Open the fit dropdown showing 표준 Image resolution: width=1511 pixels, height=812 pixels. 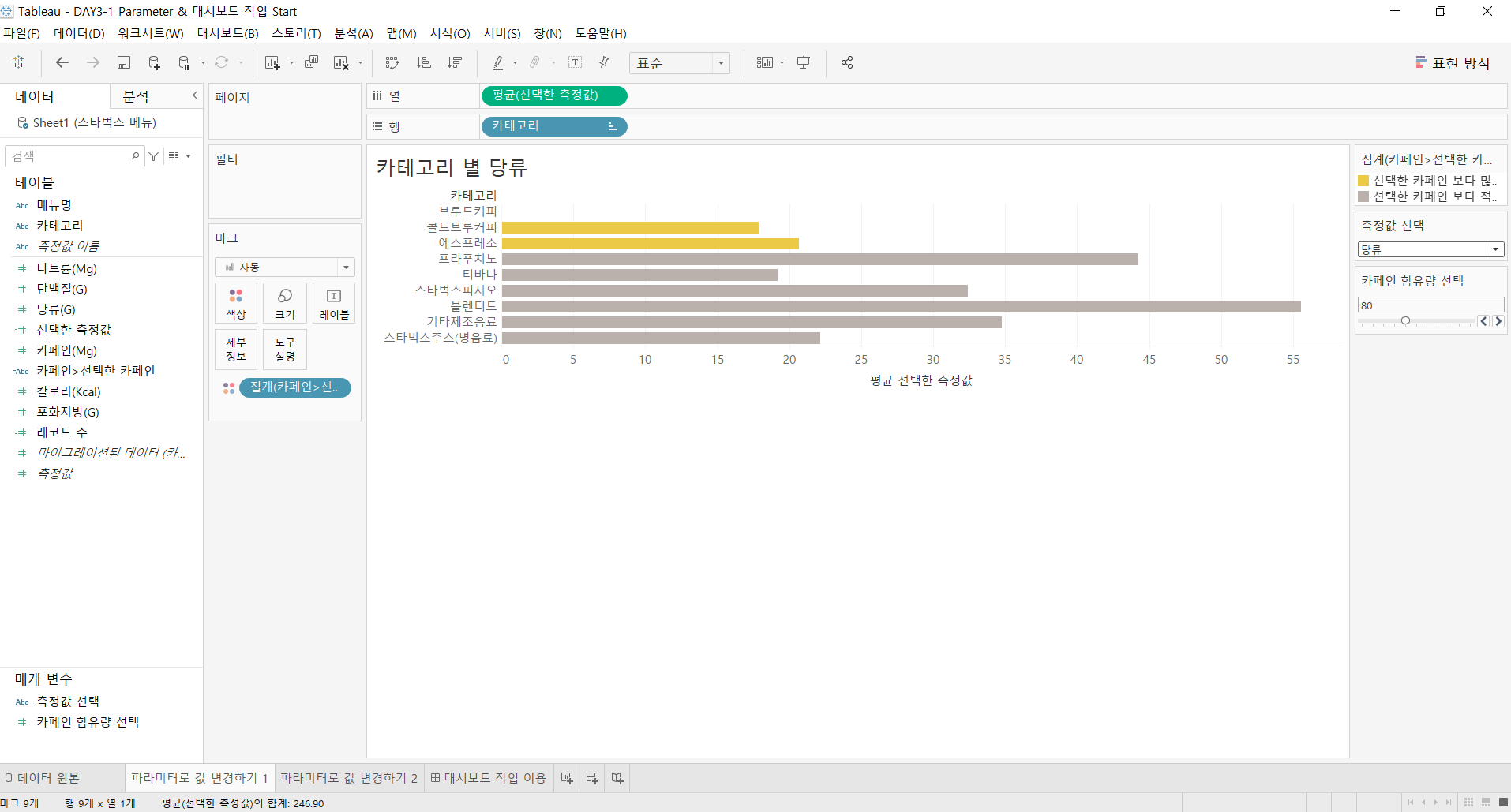[x=679, y=63]
